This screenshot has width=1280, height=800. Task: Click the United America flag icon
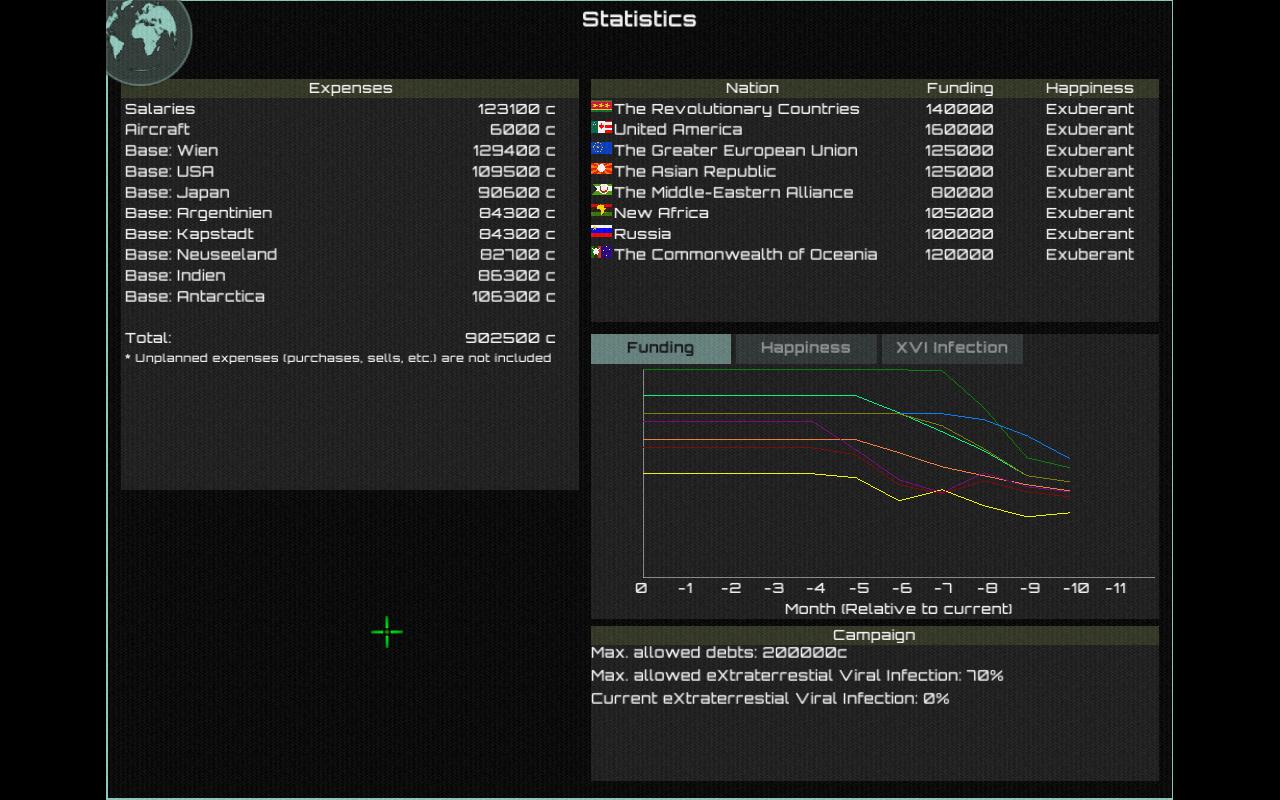601,129
